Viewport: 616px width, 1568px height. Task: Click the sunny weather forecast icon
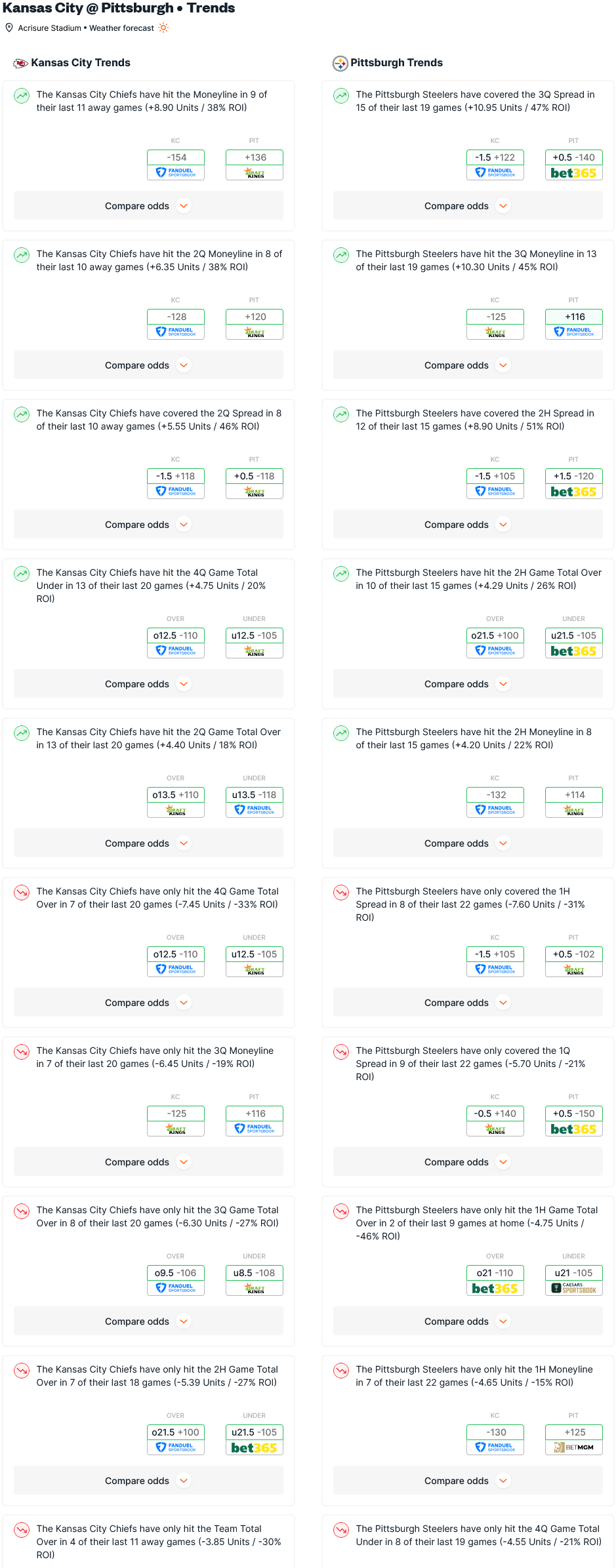pyautogui.click(x=163, y=28)
